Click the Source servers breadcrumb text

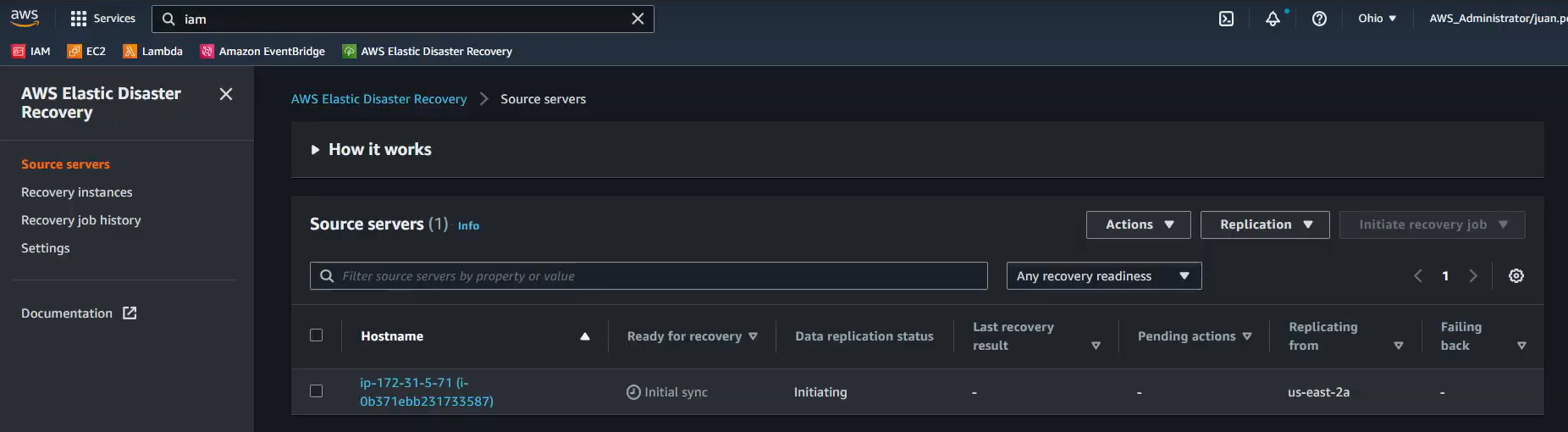(x=543, y=99)
